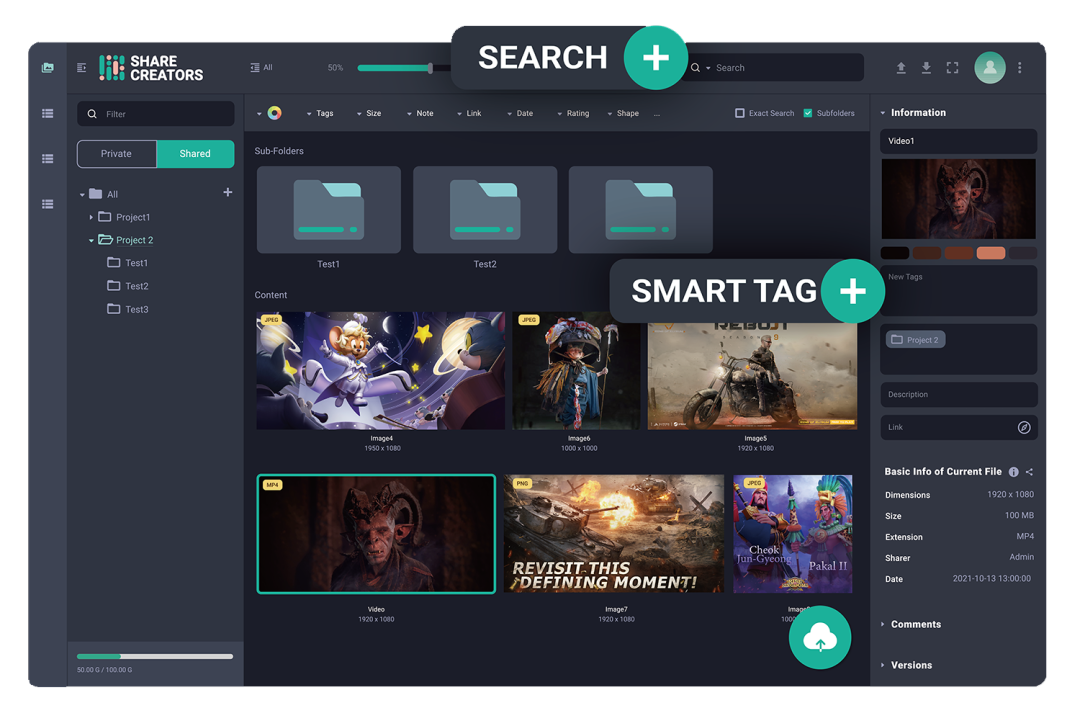Open the color wheel filter

pyautogui.click(x=274, y=113)
